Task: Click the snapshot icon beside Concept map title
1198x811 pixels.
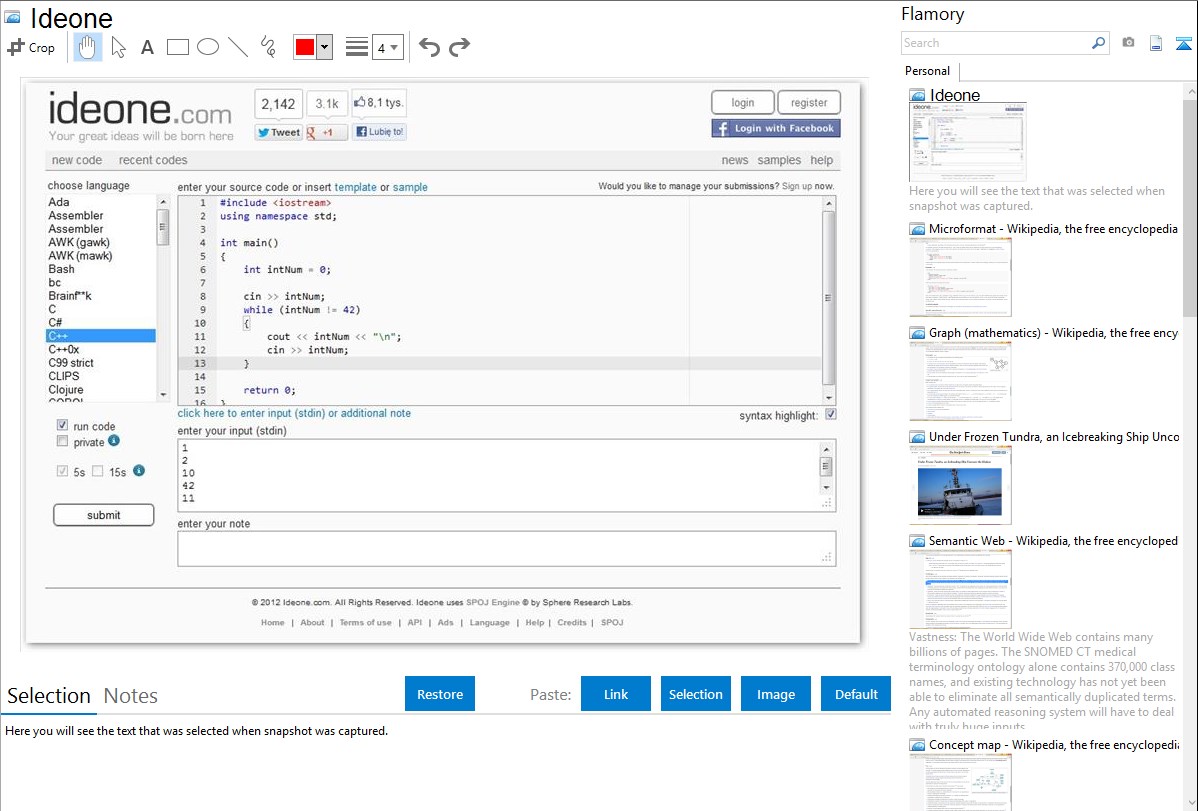Action: point(917,745)
